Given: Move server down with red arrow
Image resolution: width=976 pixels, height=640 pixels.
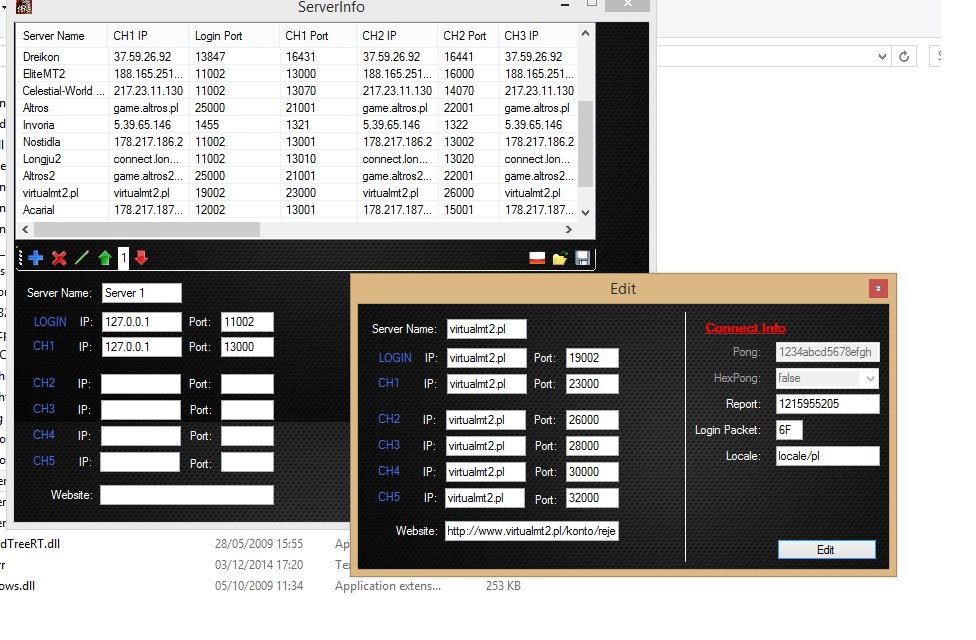Looking at the screenshot, I should 141,258.
